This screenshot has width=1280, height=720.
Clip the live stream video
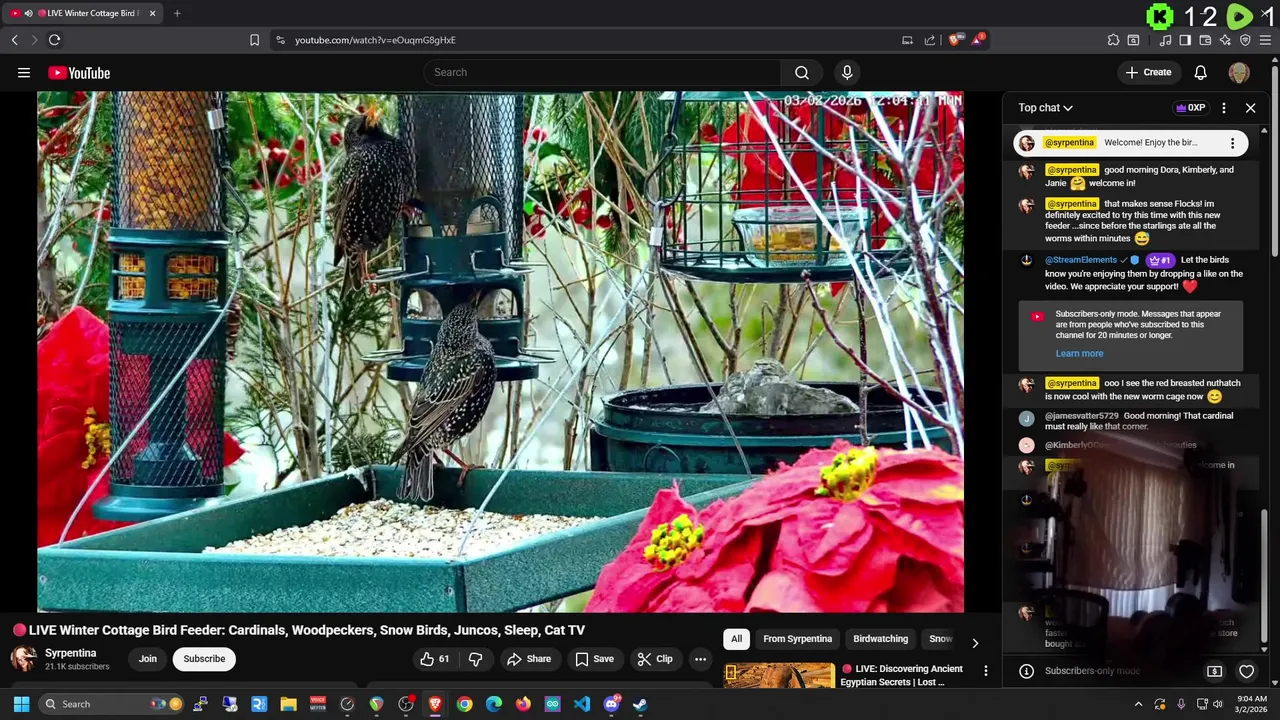point(655,659)
